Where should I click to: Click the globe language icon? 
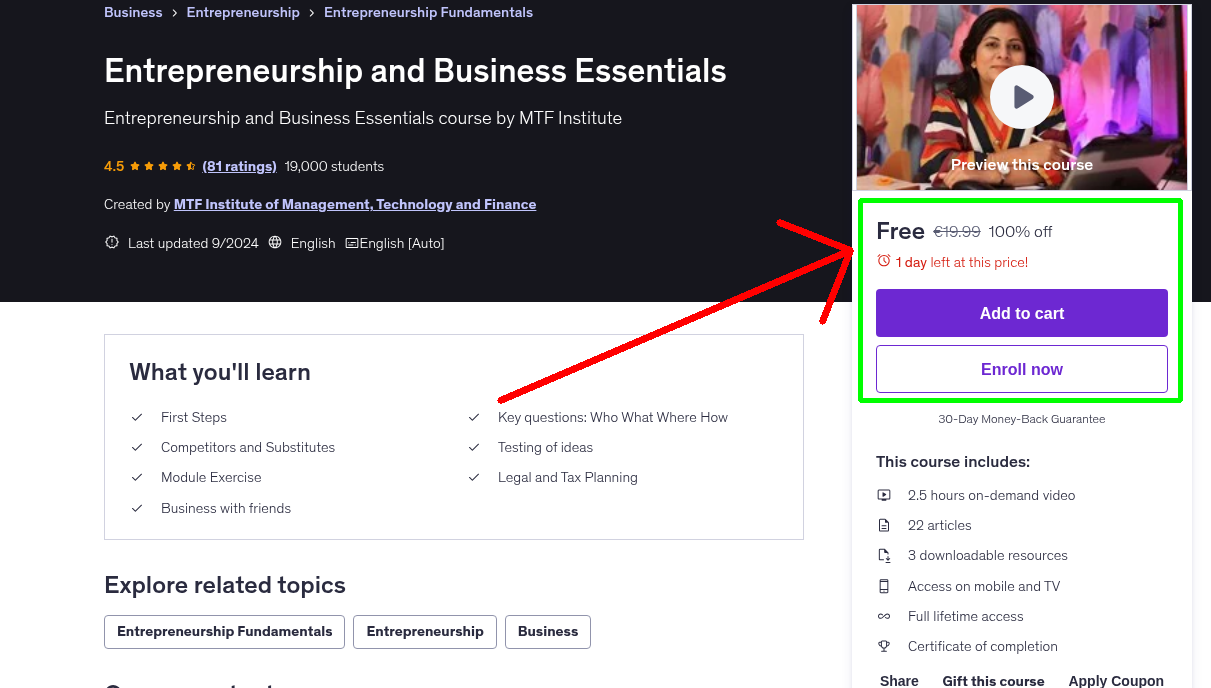pos(275,243)
